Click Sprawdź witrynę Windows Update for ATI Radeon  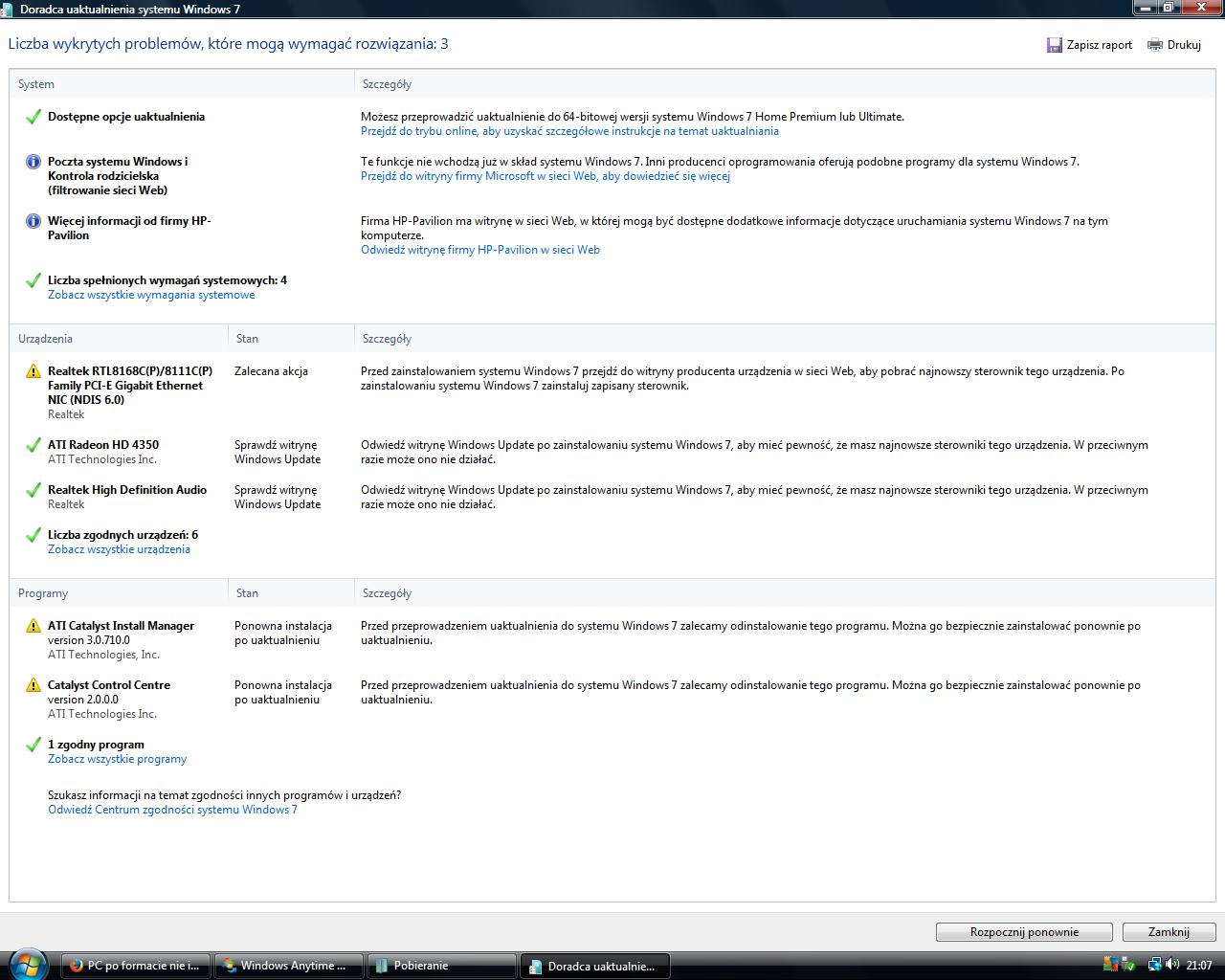(x=278, y=452)
